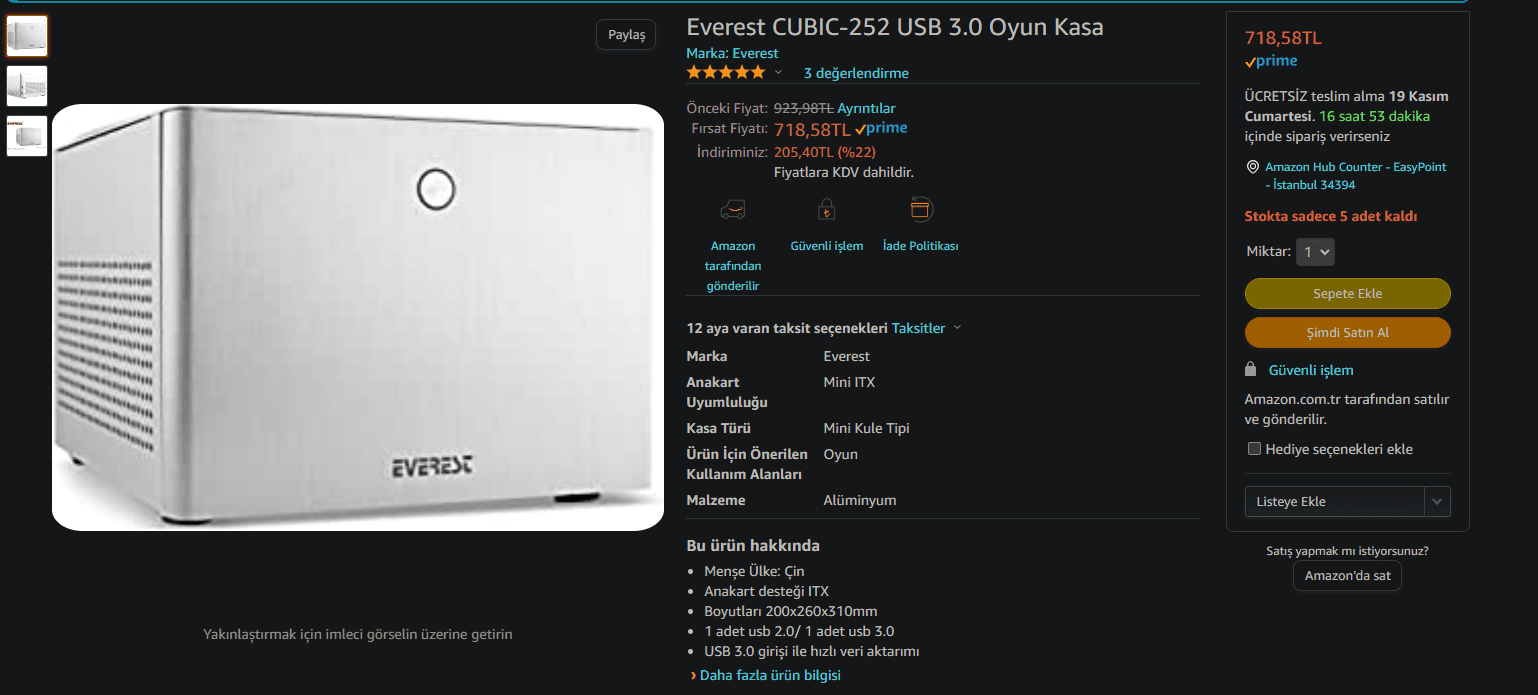The height and width of the screenshot is (695, 1538).
Task: Open the Miktar quantity dropdown
Action: [x=1315, y=252]
